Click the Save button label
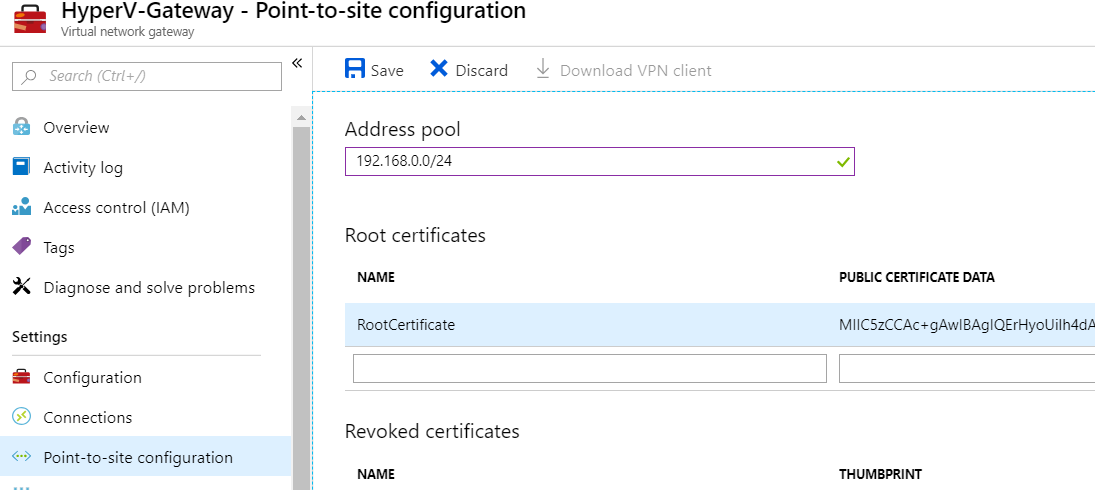The image size is (1095, 490). (387, 70)
